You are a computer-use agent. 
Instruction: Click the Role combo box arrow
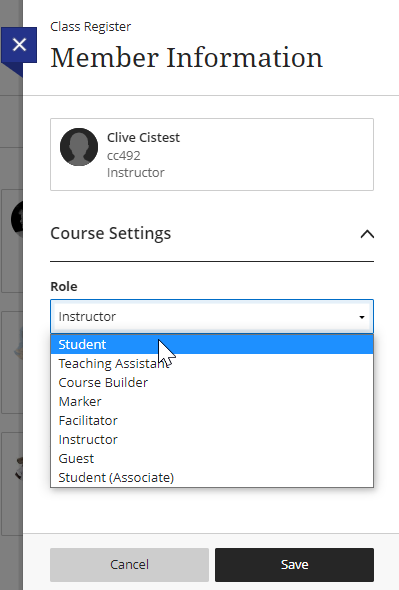[362, 317]
